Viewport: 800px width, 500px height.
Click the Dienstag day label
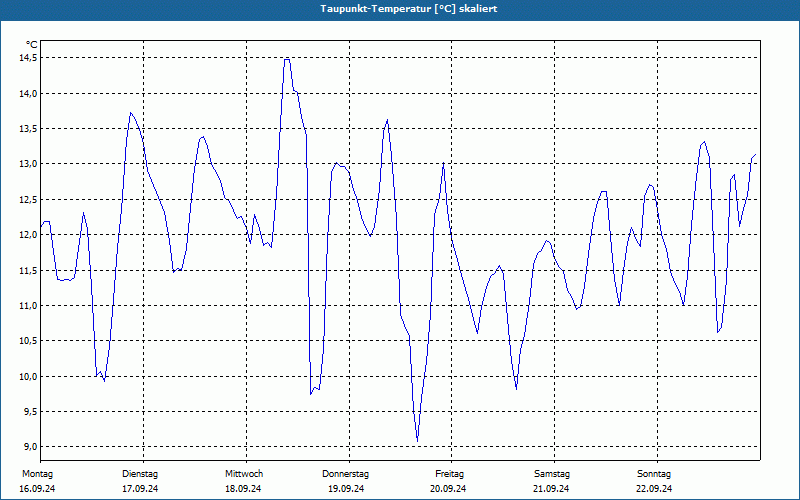pos(140,474)
